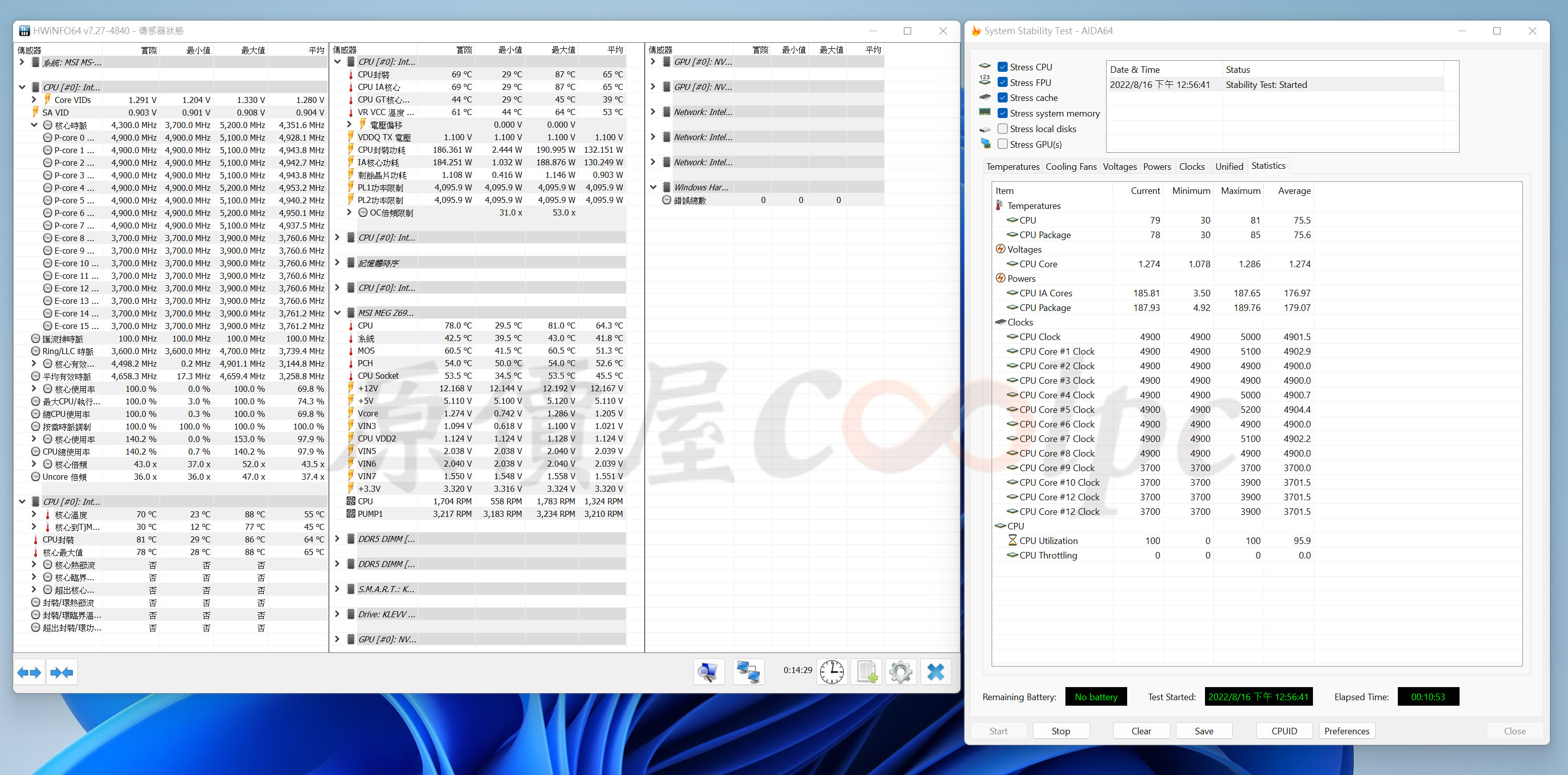Click the Clear button in AIDA64
The width and height of the screenshot is (1568, 775).
click(x=1141, y=731)
